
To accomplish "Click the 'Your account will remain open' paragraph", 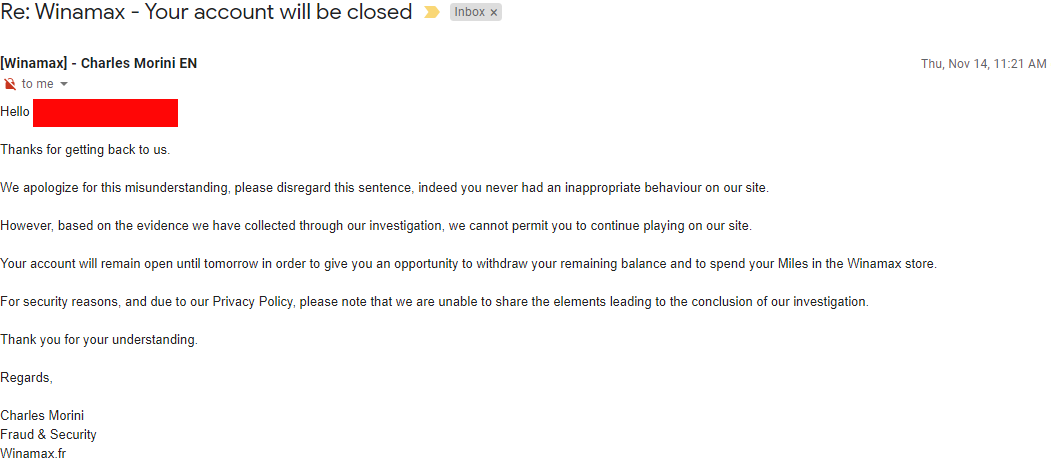I will (468, 264).
